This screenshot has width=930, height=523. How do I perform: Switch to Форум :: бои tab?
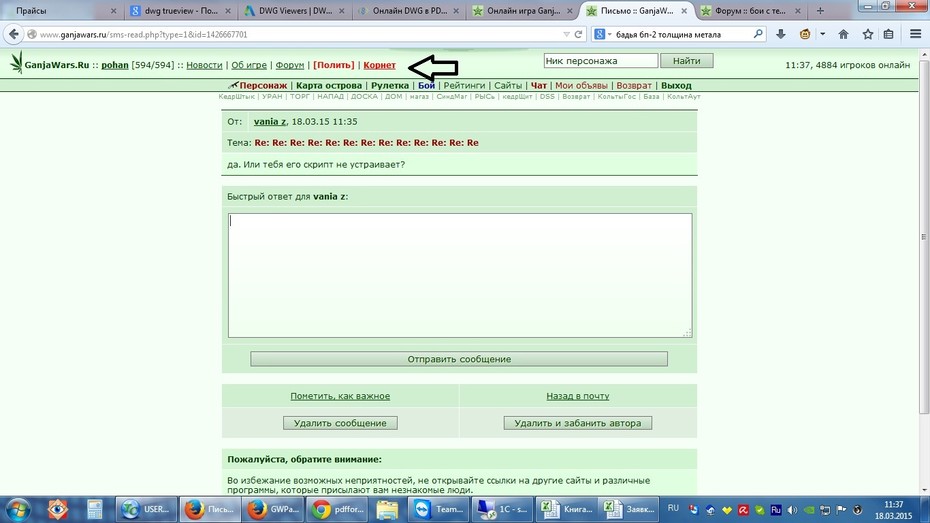coord(751,11)
